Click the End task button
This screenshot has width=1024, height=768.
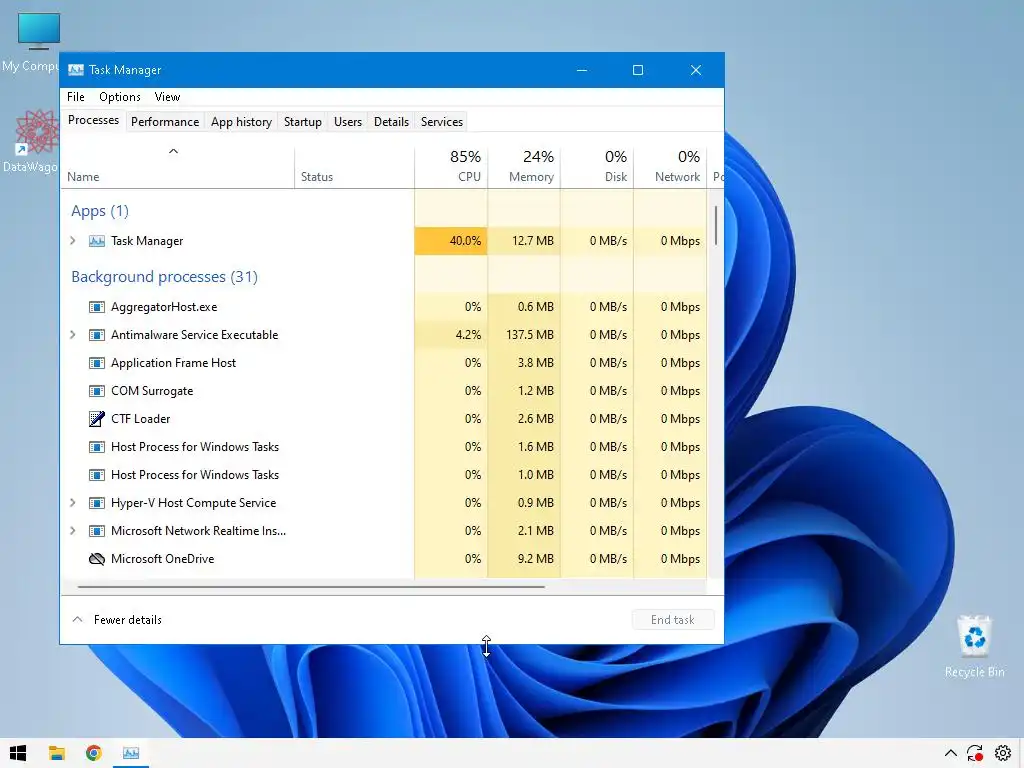click(673, 620)
